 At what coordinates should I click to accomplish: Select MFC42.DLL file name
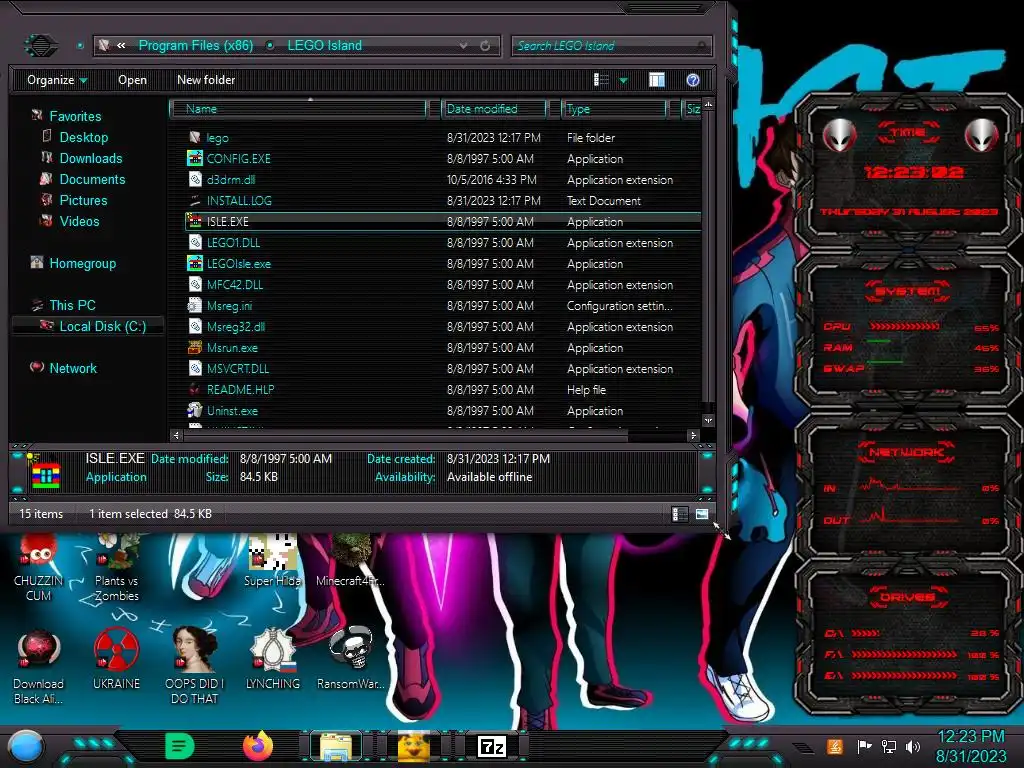pos(235,284)
